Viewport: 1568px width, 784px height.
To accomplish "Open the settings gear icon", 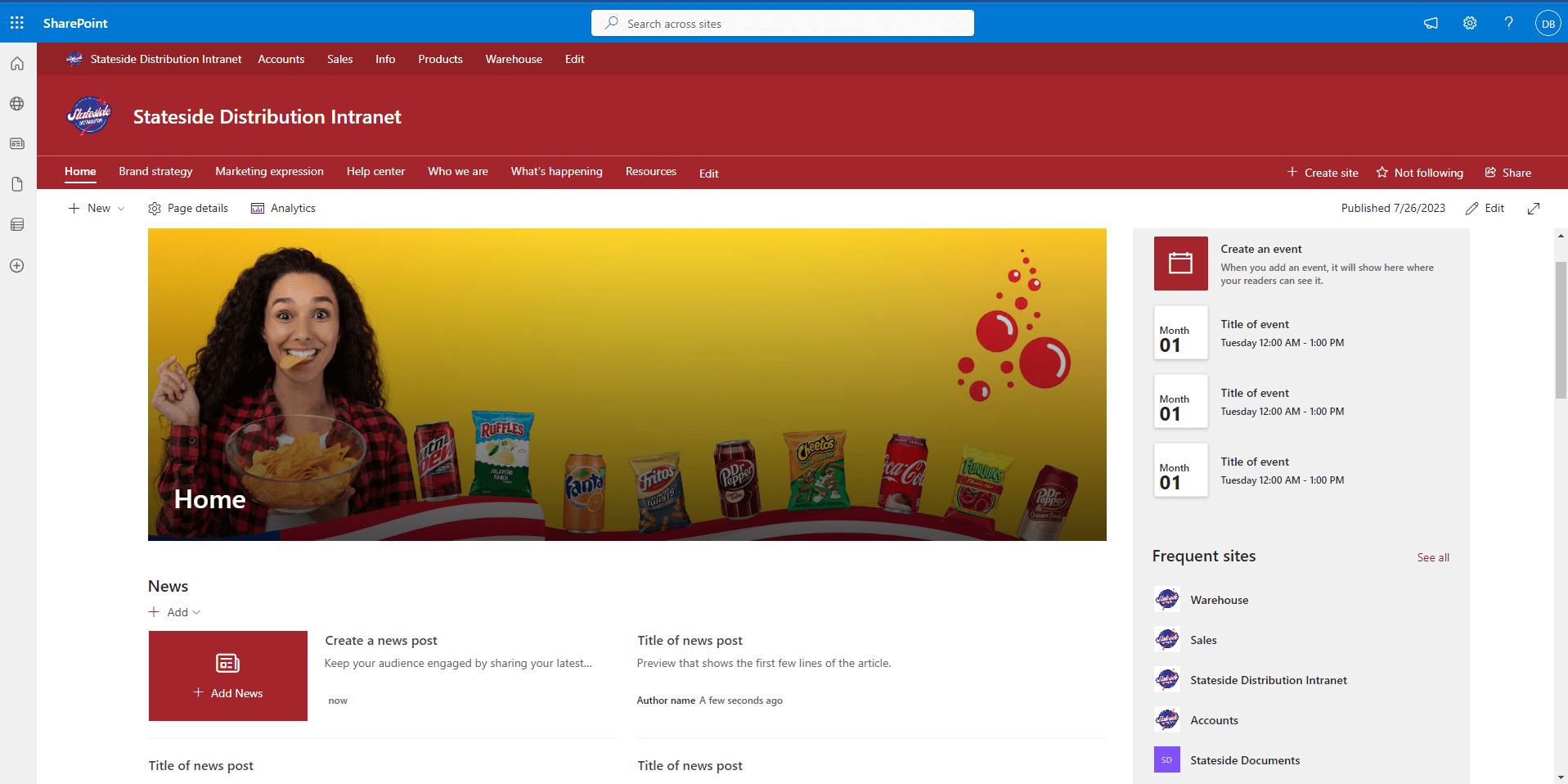I will point(1470,23).
